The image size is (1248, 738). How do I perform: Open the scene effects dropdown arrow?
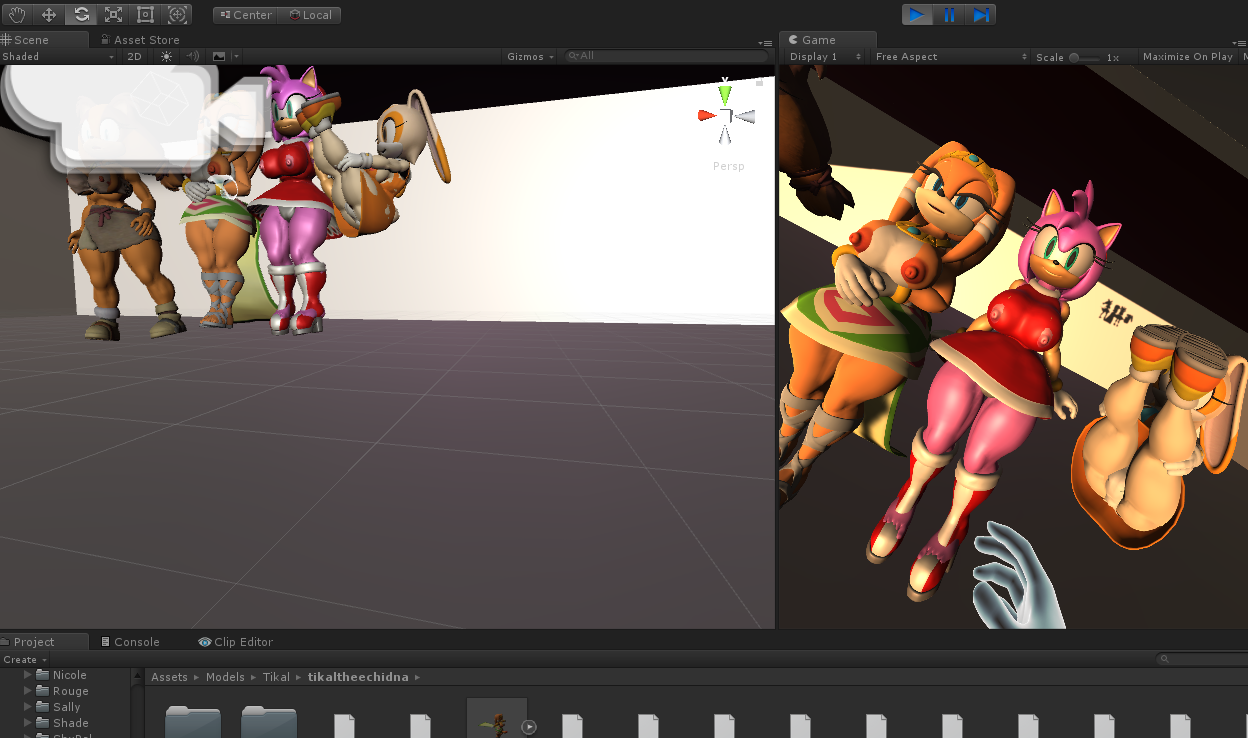(236, 57)
